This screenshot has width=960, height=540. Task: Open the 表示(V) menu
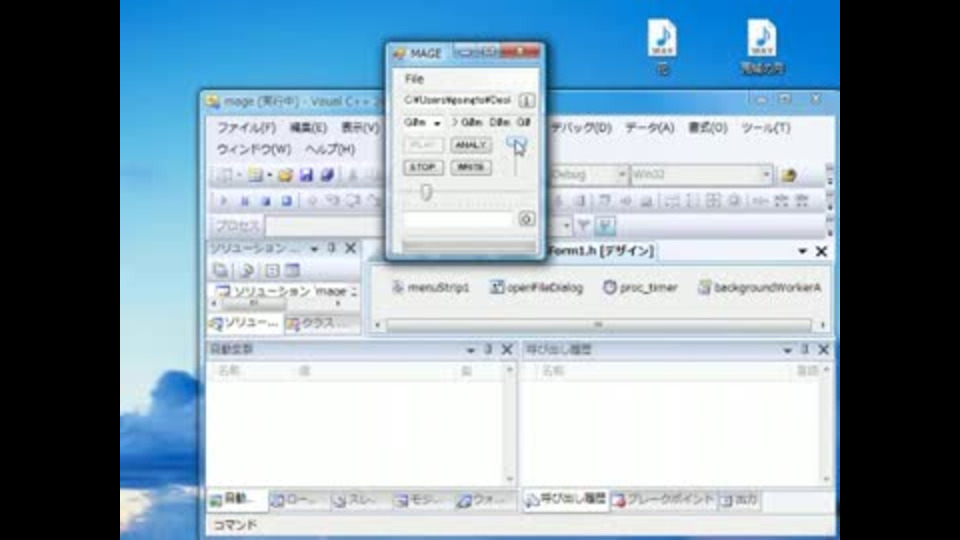click(x=360, y=127)
